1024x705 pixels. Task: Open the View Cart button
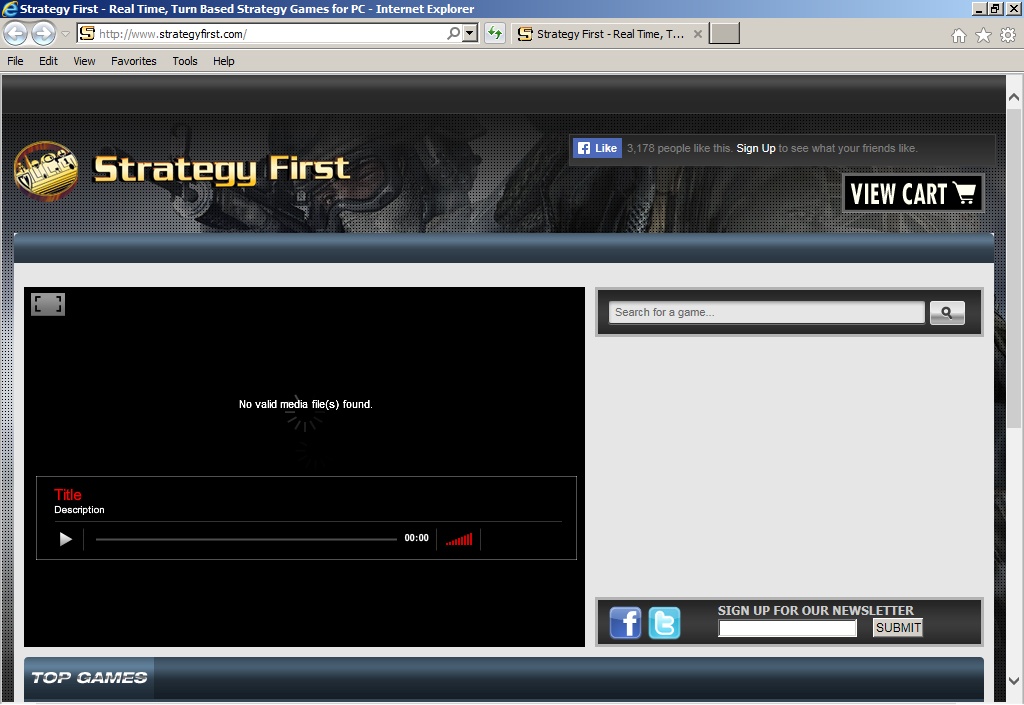point(913,193)
